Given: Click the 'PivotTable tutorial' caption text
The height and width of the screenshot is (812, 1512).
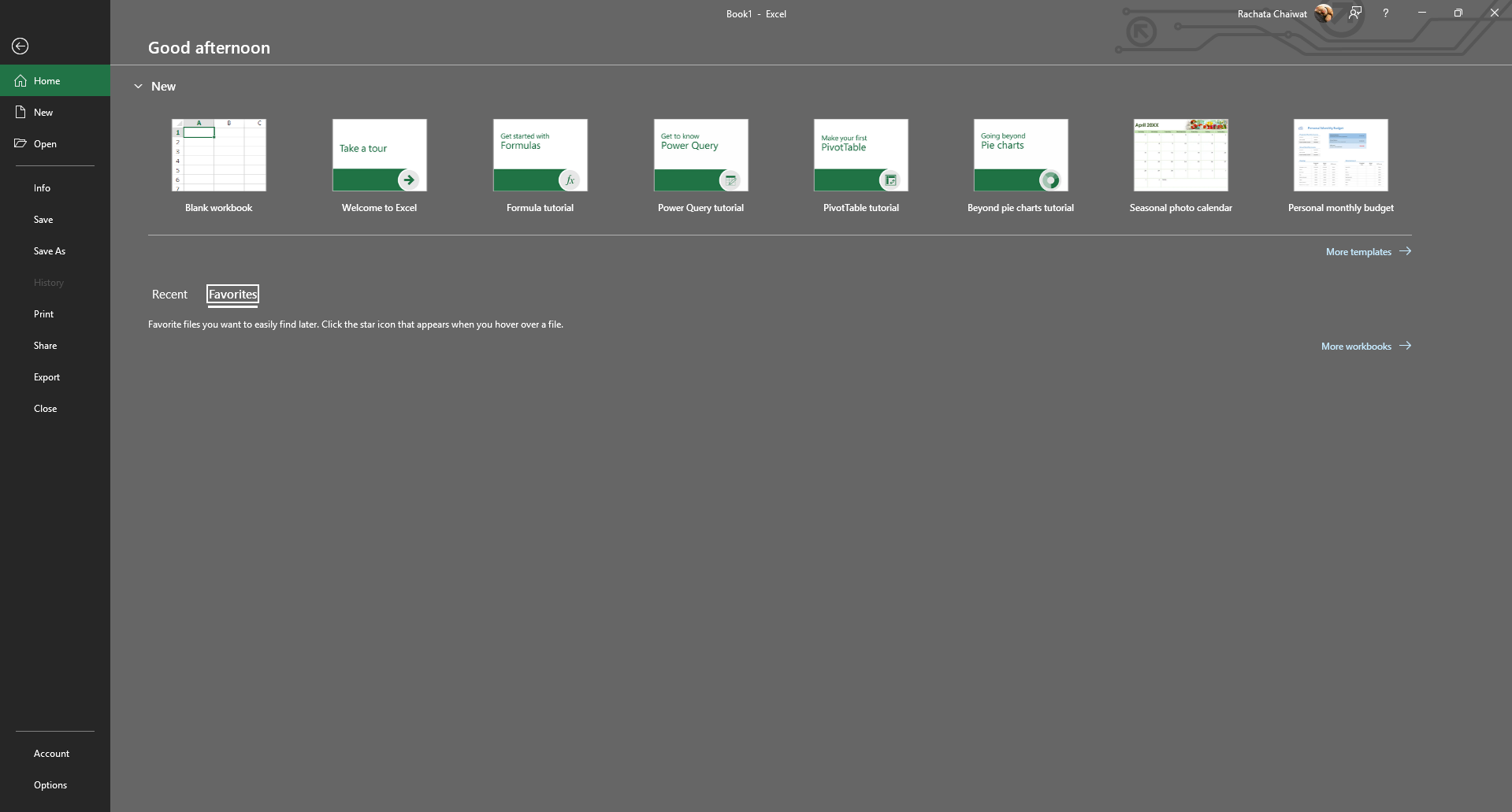Looking at the screenshot, I should (861, 208).
